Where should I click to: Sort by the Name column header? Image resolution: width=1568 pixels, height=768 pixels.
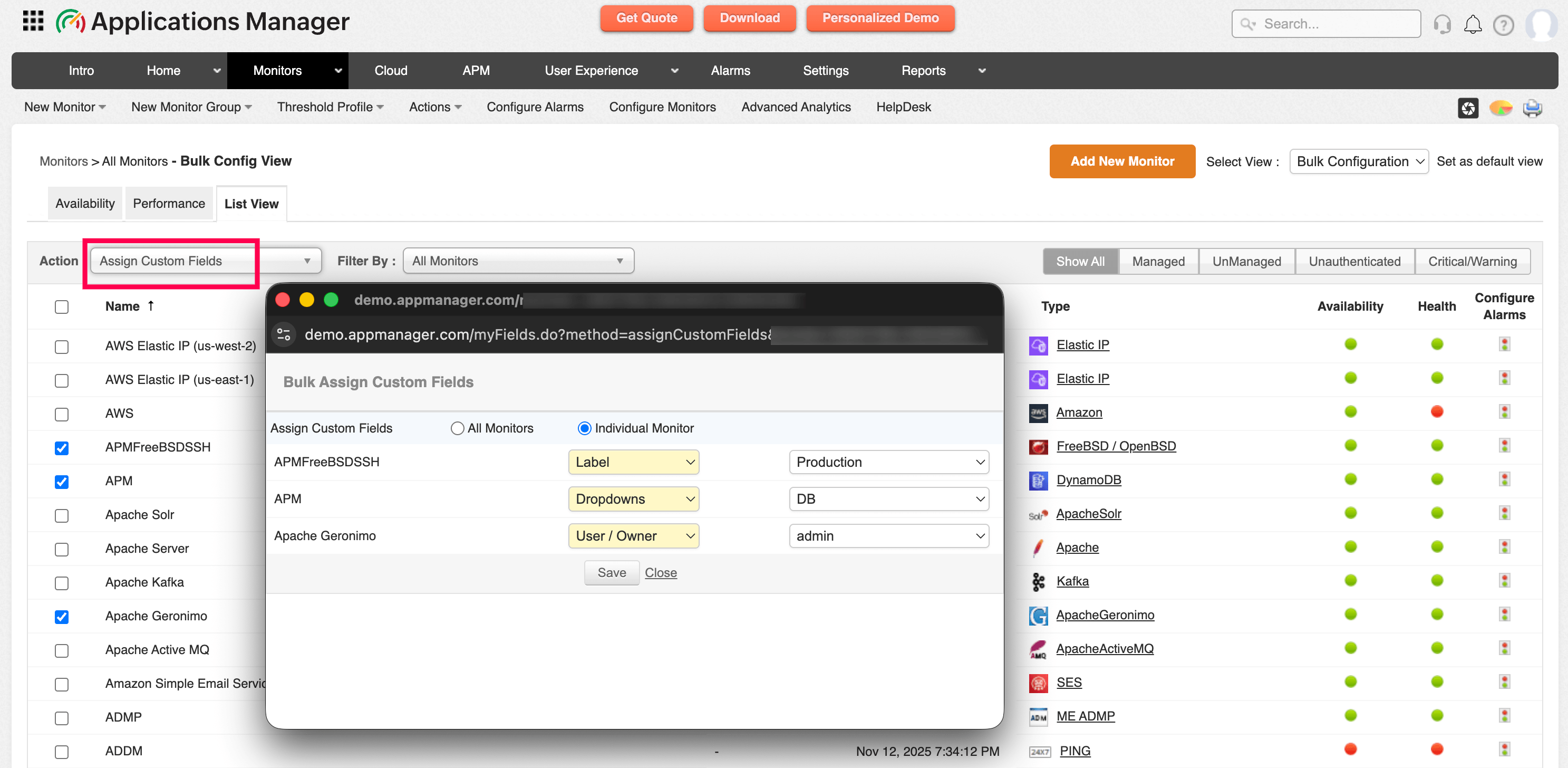coord(129,306)
